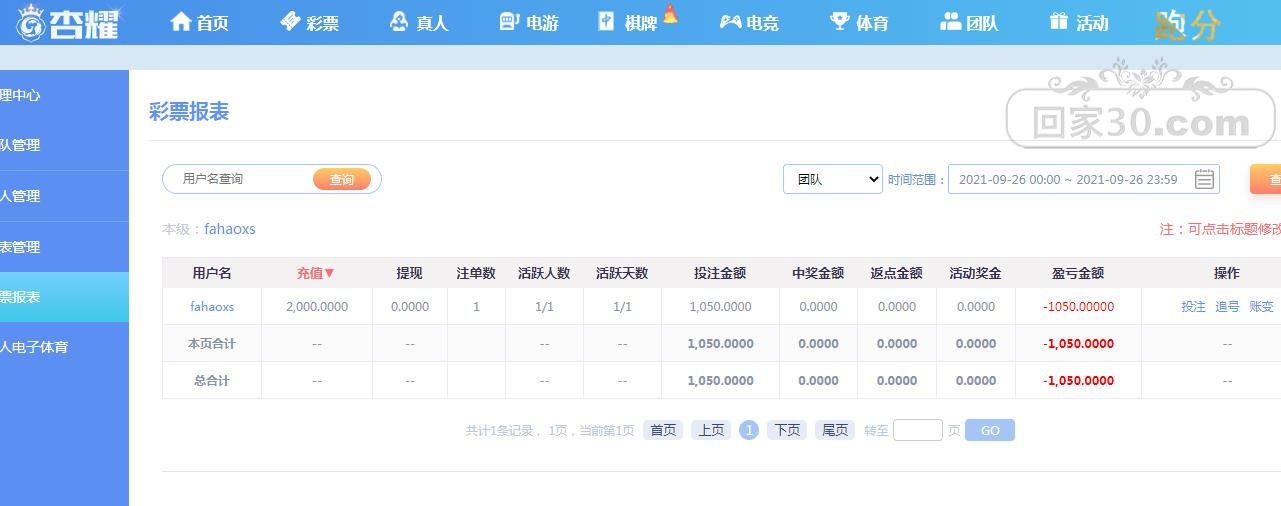Click the 活跃人数 column header
This screenshot has height=506, width=1281.
click(x=544, y=273)
